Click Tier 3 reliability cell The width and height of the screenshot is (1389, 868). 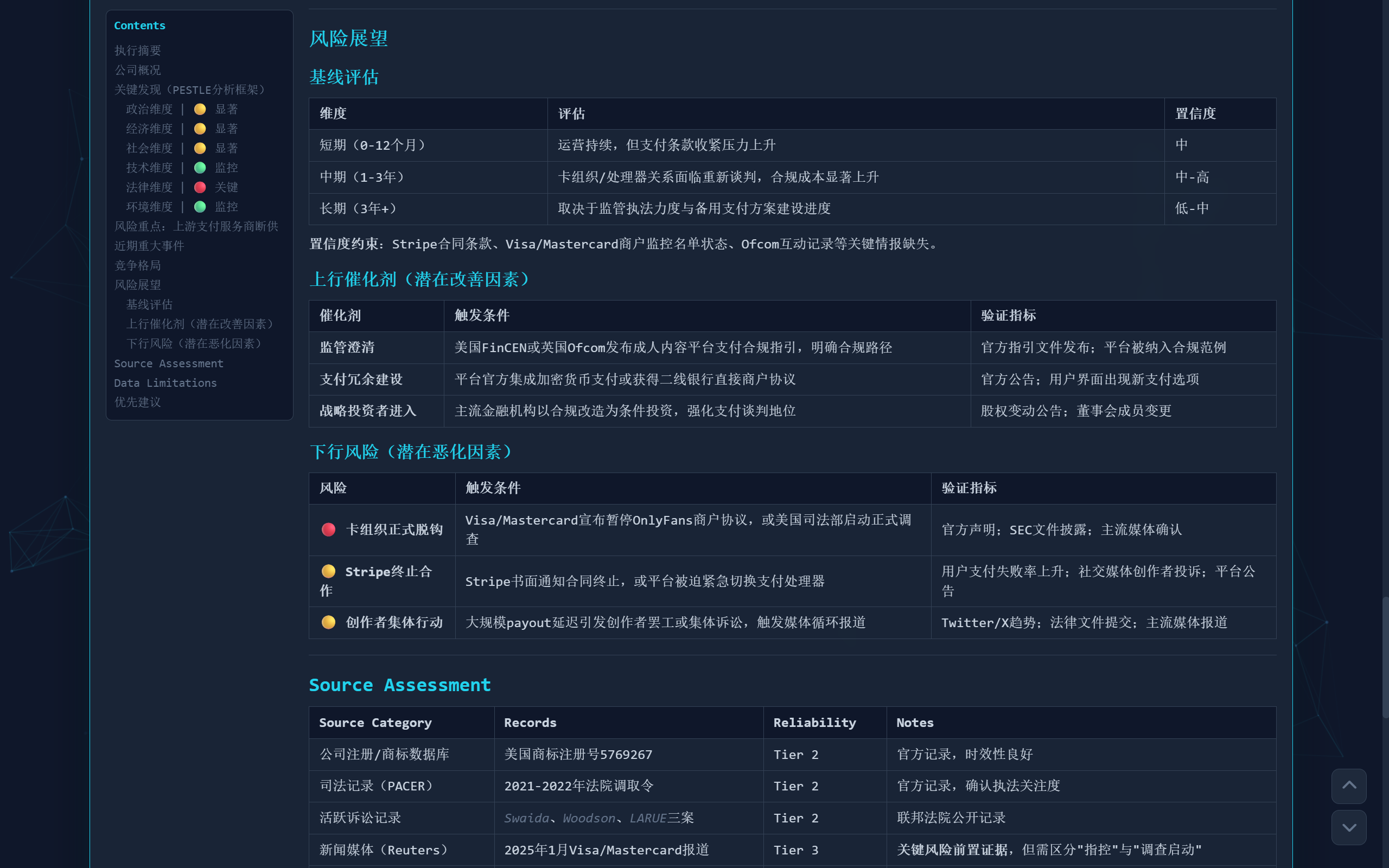coord(825,850)
